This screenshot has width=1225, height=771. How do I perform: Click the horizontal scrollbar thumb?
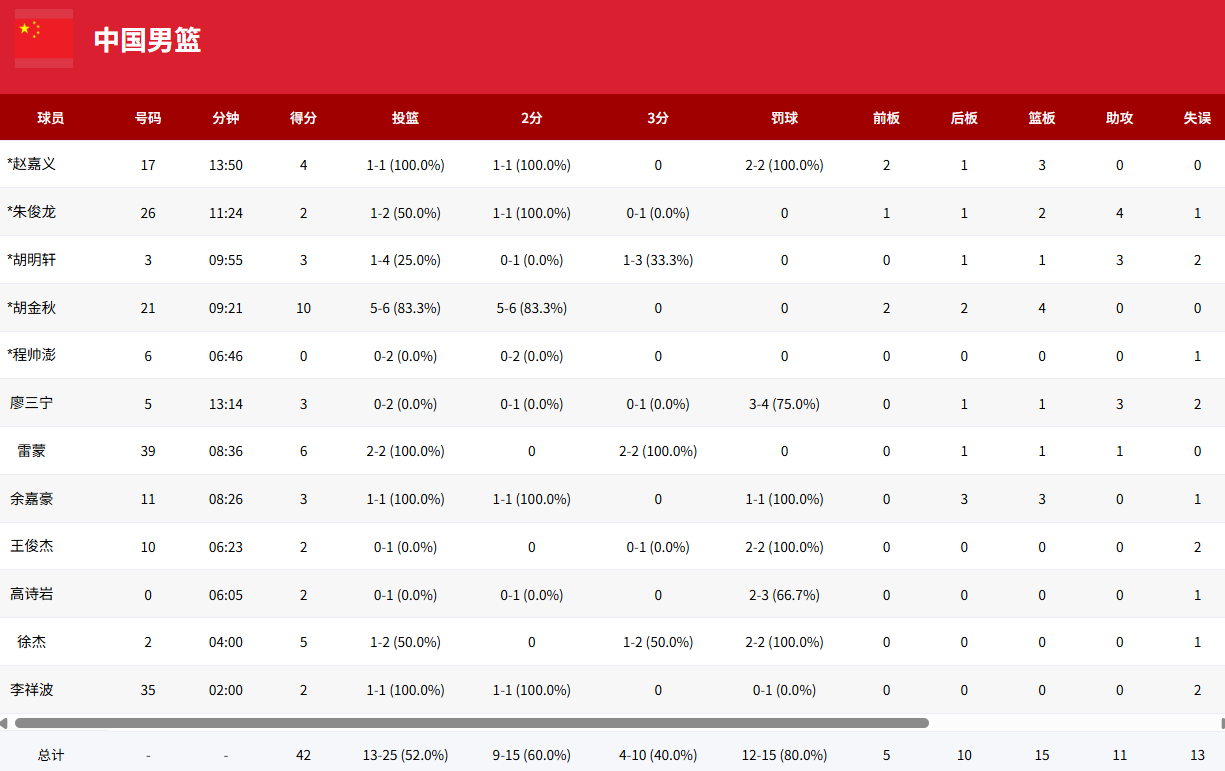[x=472, y=723]
